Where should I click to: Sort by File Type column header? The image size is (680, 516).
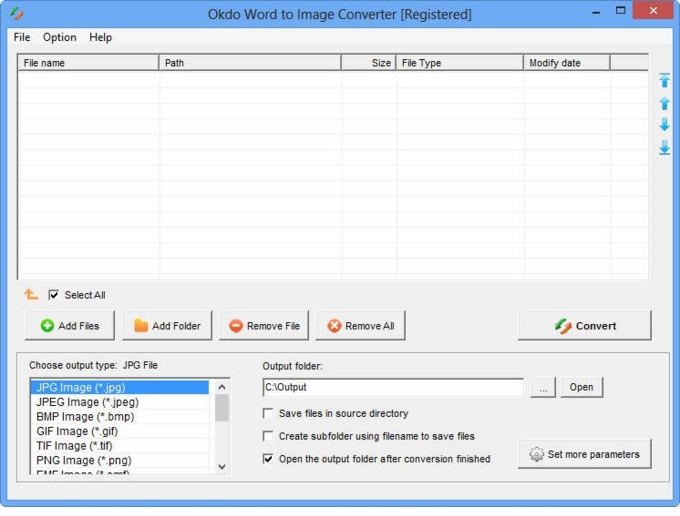pyautogui.click(x=460, y=63)
